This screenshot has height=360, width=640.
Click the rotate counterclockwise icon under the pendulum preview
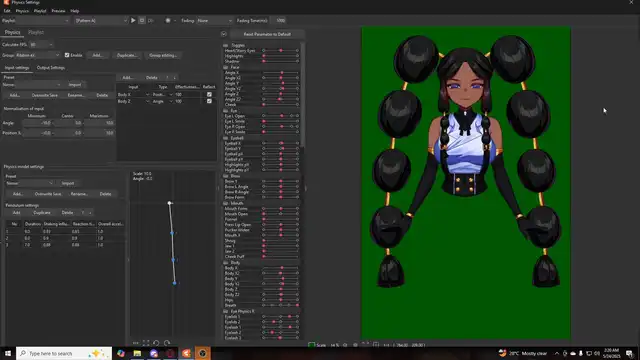point(156,343)
